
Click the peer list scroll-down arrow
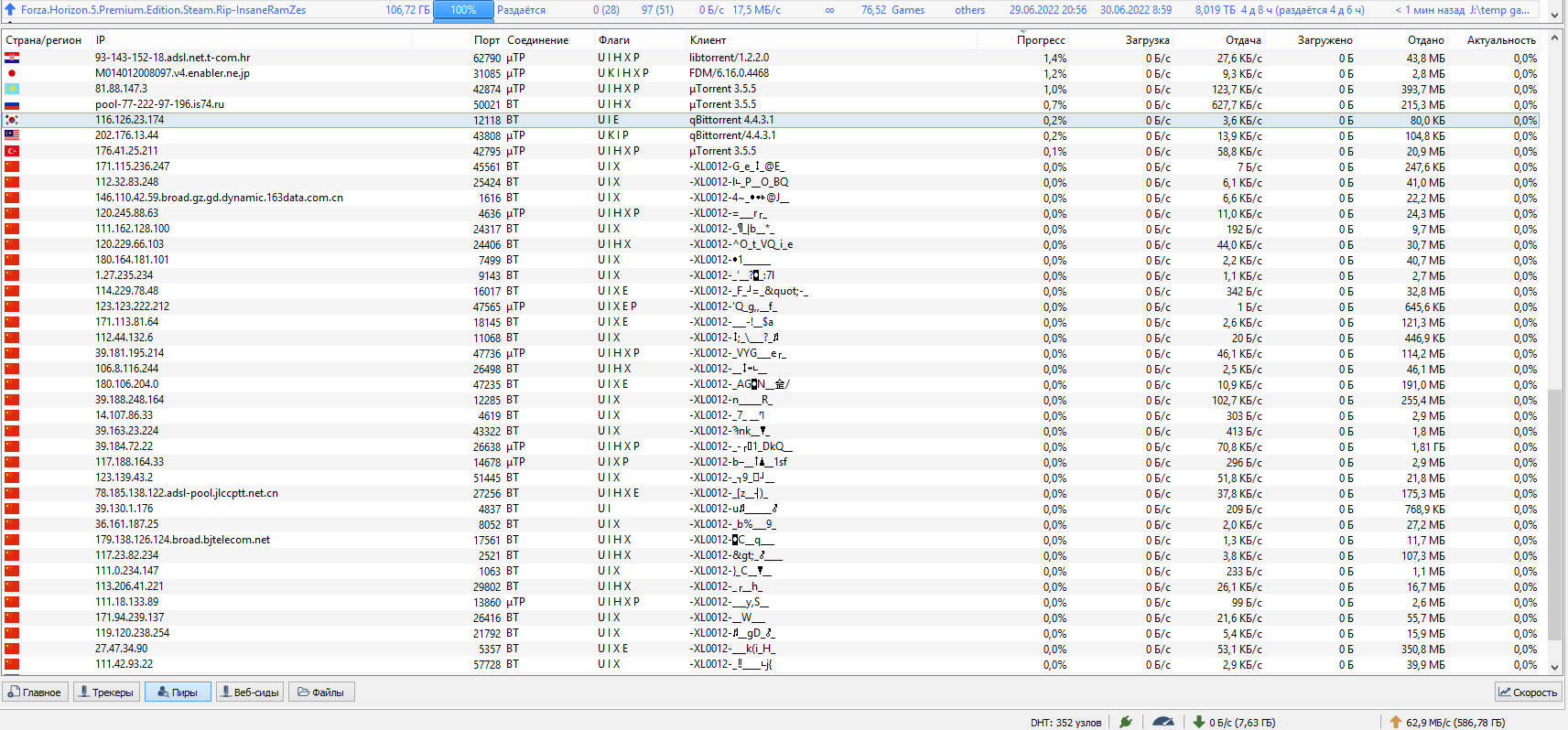[x=1554, y=667]
